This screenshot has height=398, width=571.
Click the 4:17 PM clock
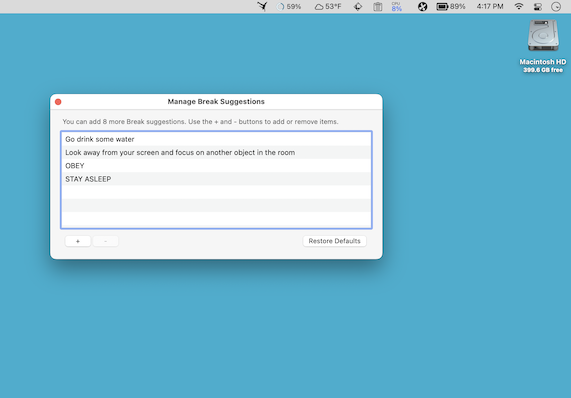pos(490,7)
